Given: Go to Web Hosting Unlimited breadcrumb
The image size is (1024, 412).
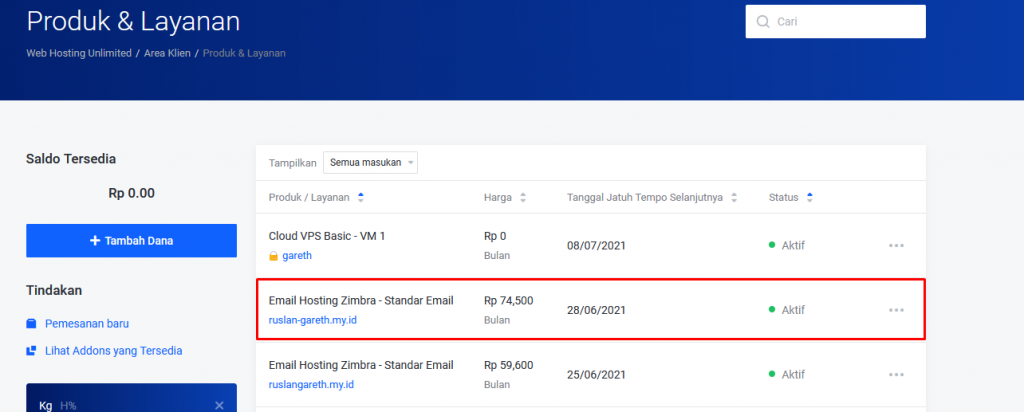Looking at the screenshot, I should coord(78,52).
